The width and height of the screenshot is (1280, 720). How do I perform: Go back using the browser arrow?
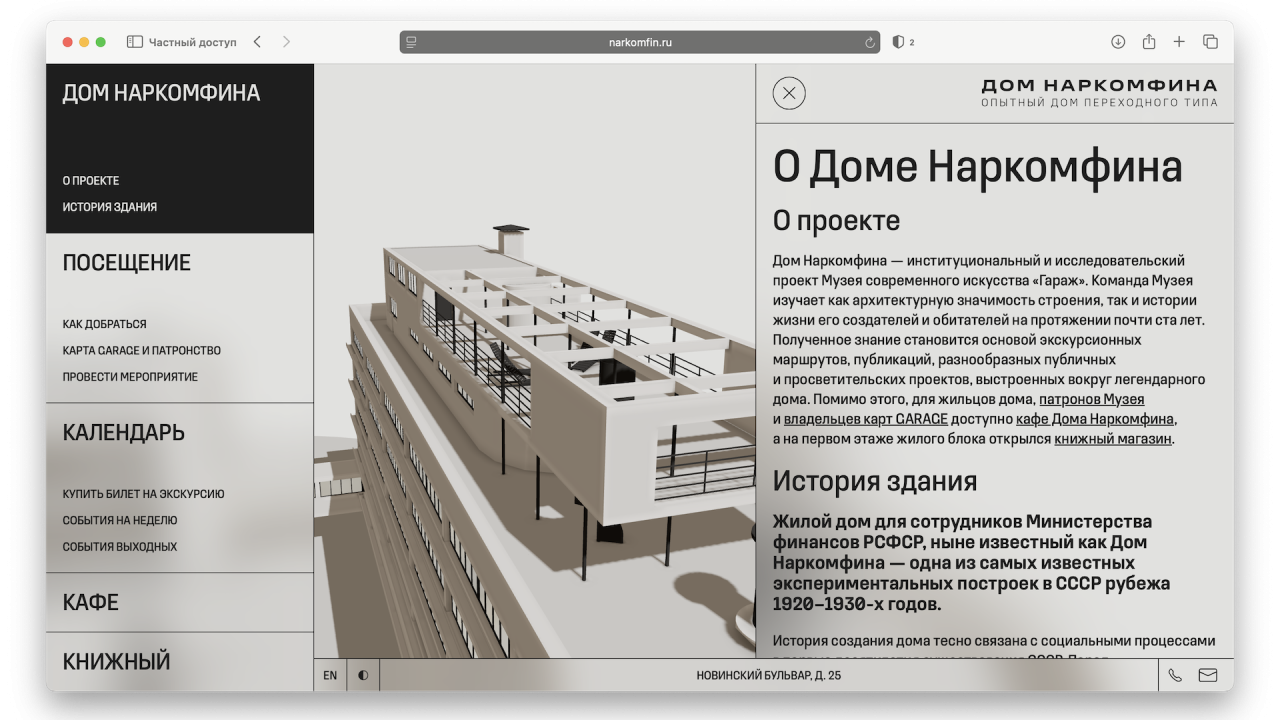coord(257,42)
